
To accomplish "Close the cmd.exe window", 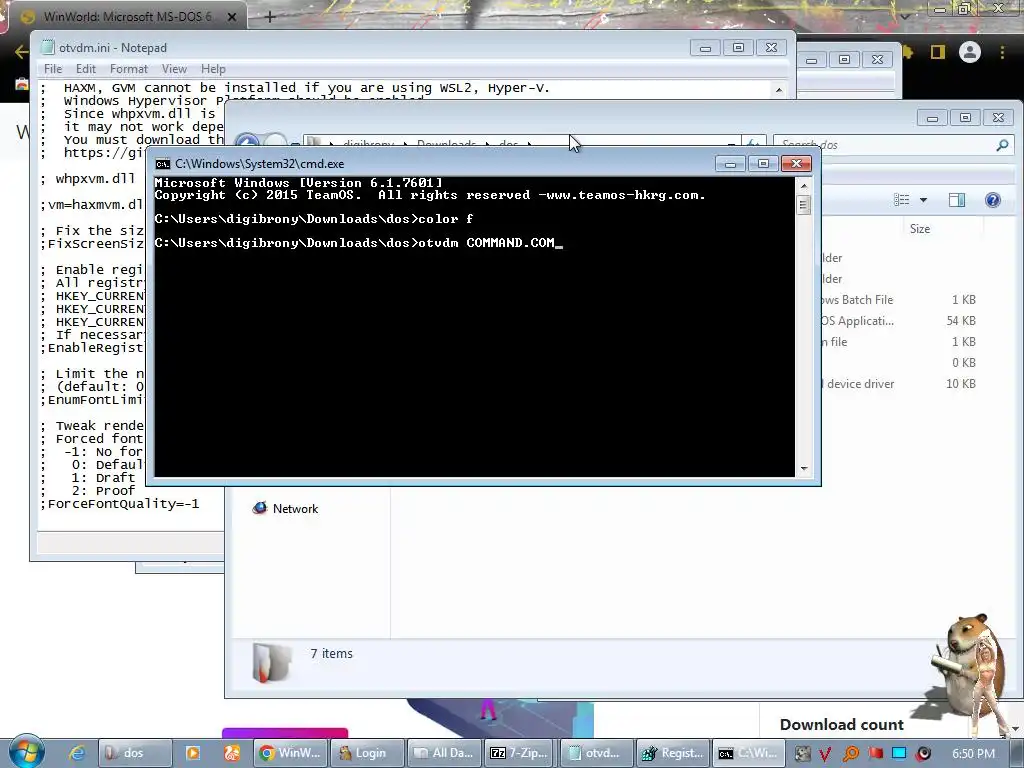I will pos(796,164).
